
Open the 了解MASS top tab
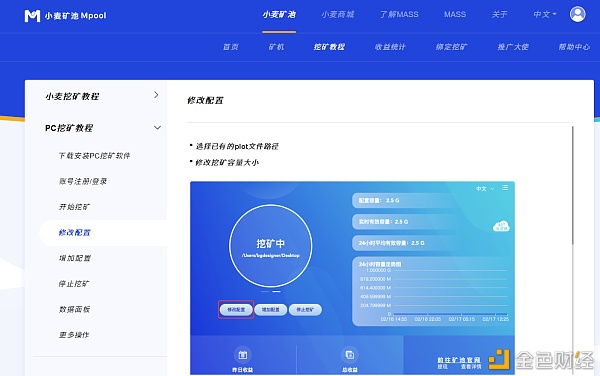pos(399,15)
